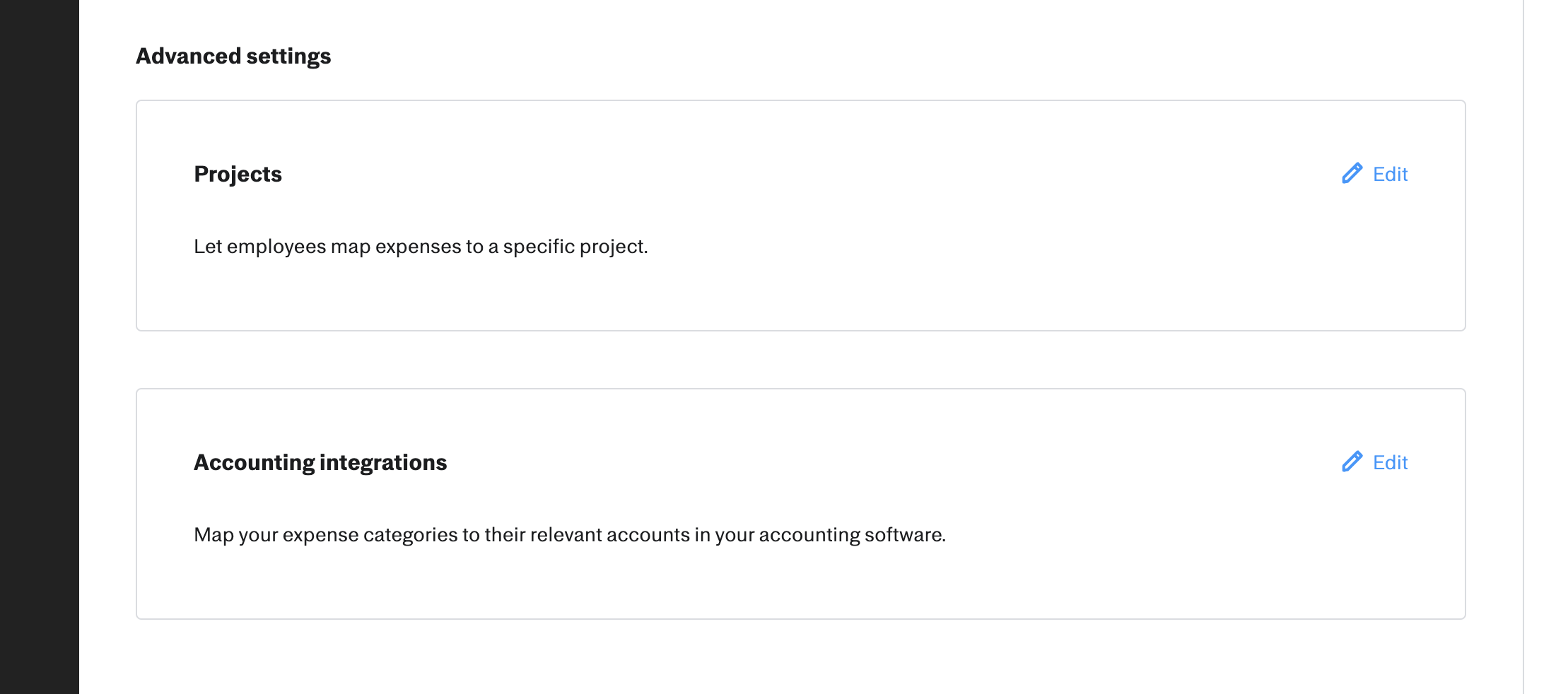Click the 'Map your expense categories' description
1568x694 pixels.
pyautogui.click(x=570, y=535)
